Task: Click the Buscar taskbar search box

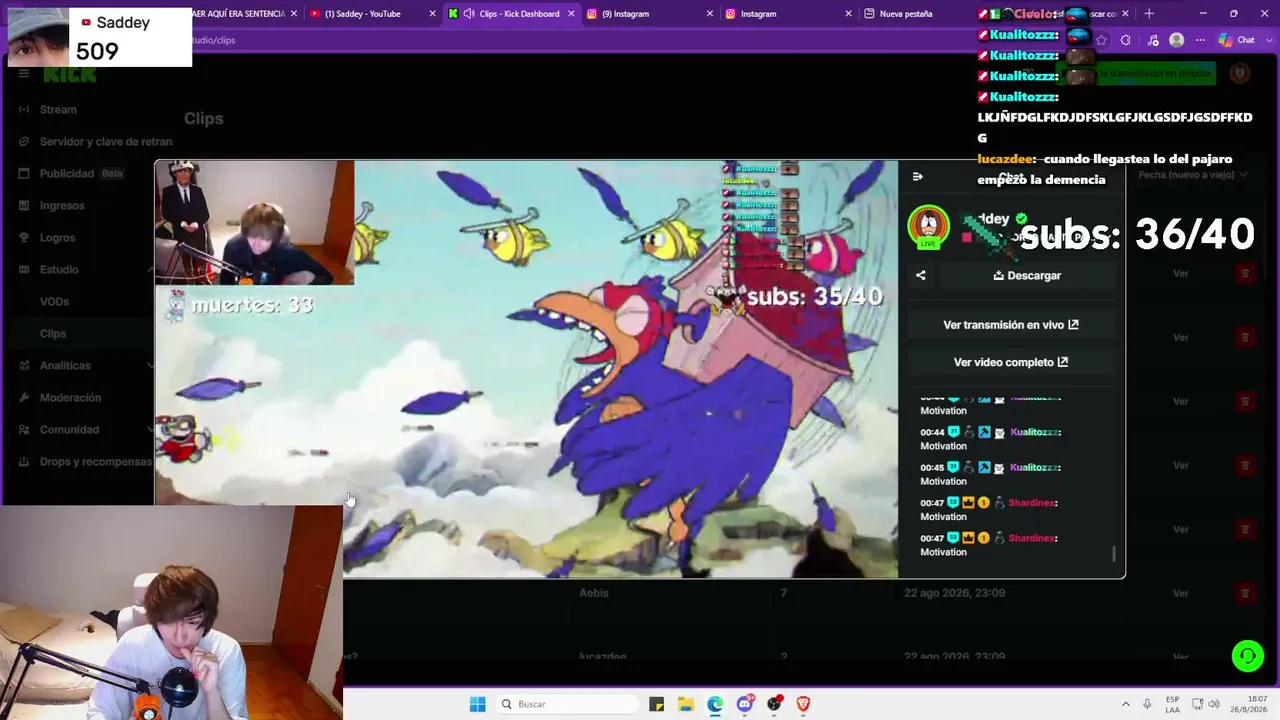Action: [x=567, y=704]
